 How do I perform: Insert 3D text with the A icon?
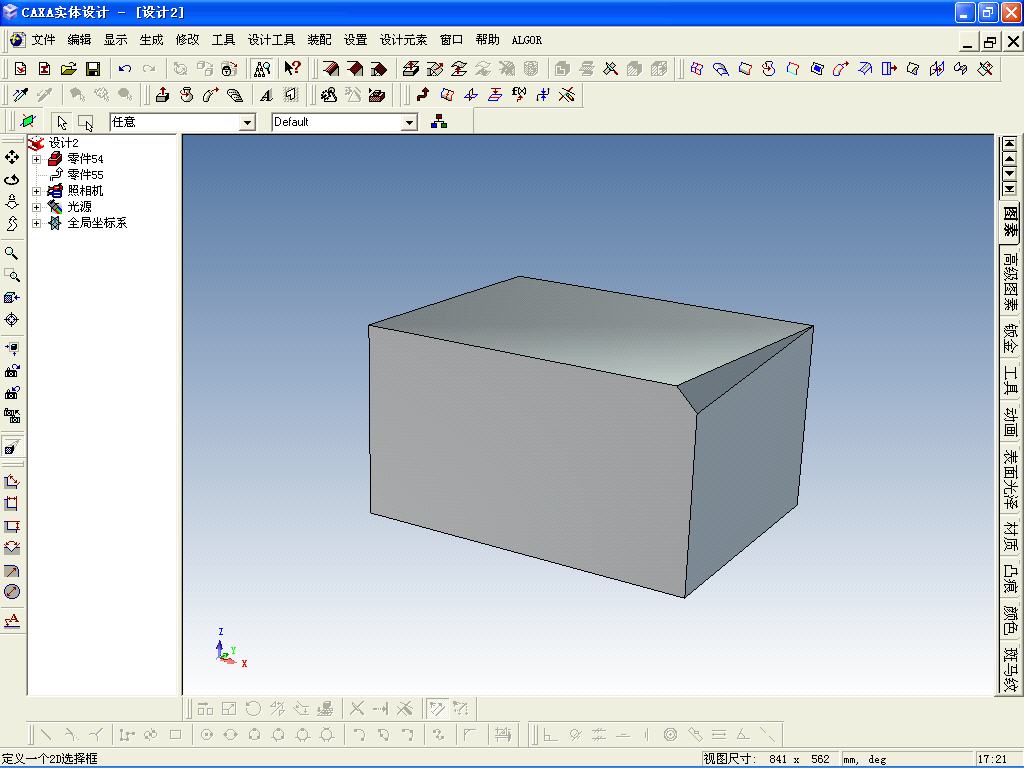(266, 95)
